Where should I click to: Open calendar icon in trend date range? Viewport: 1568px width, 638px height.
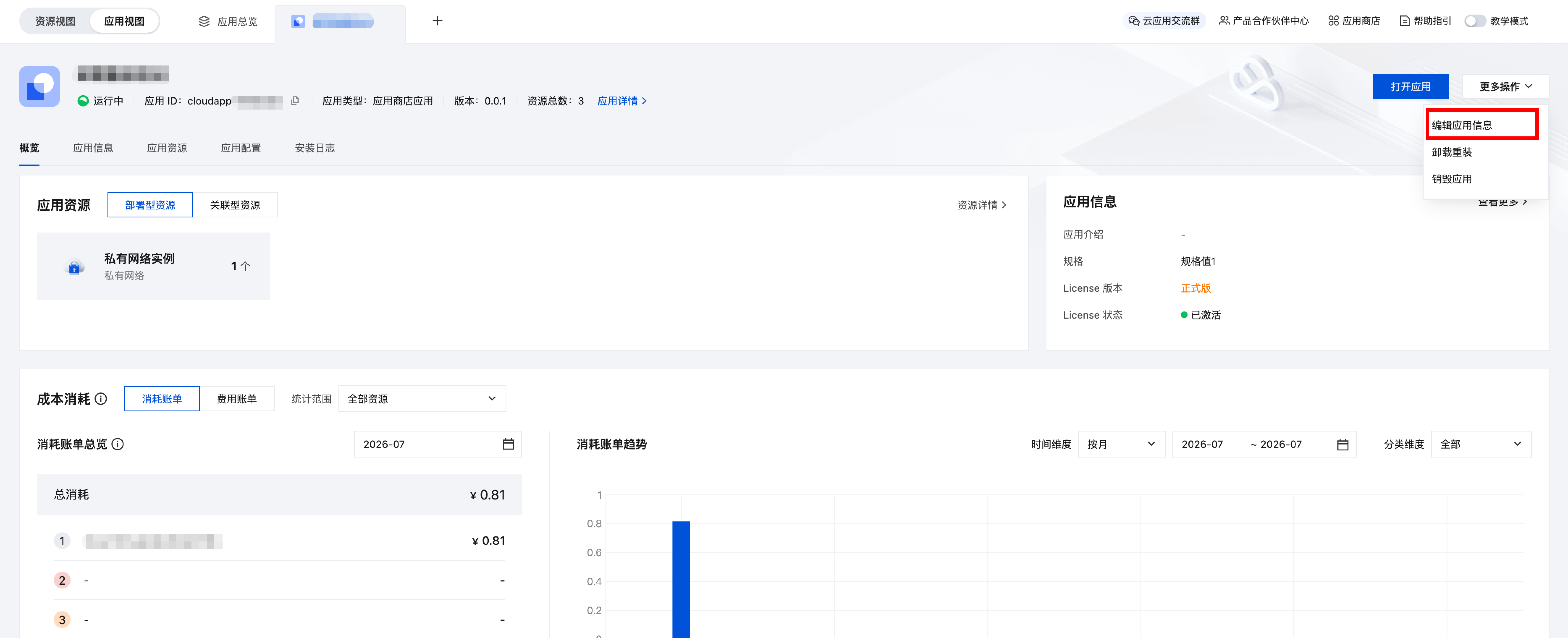1343,444
